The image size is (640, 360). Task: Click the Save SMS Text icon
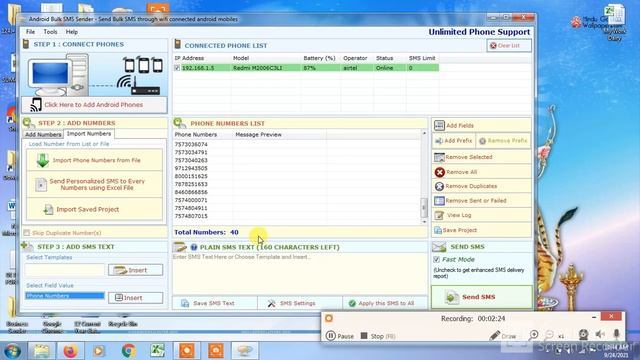185,303
